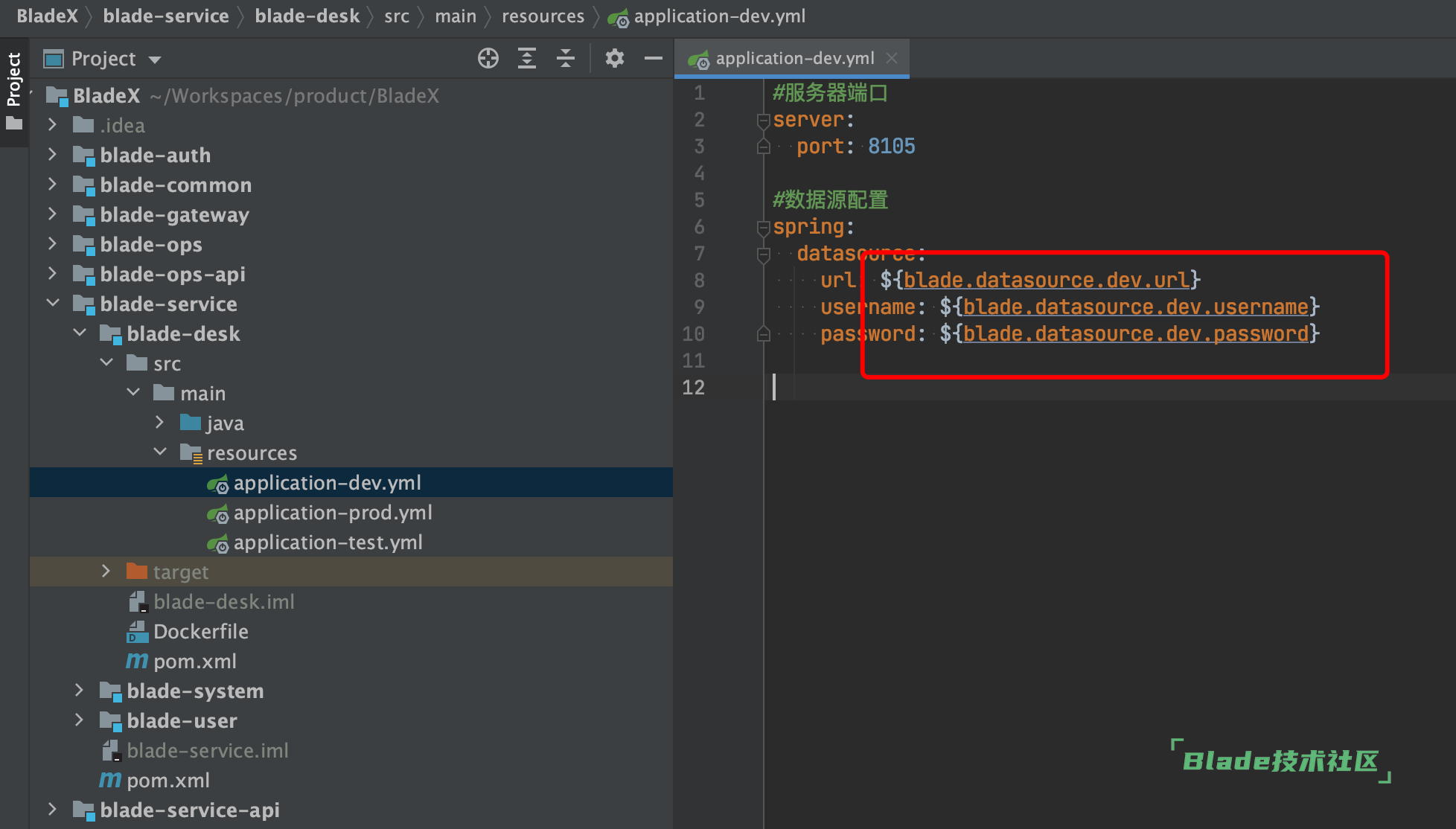Click the port value 8105

click(x=891, y=147)
